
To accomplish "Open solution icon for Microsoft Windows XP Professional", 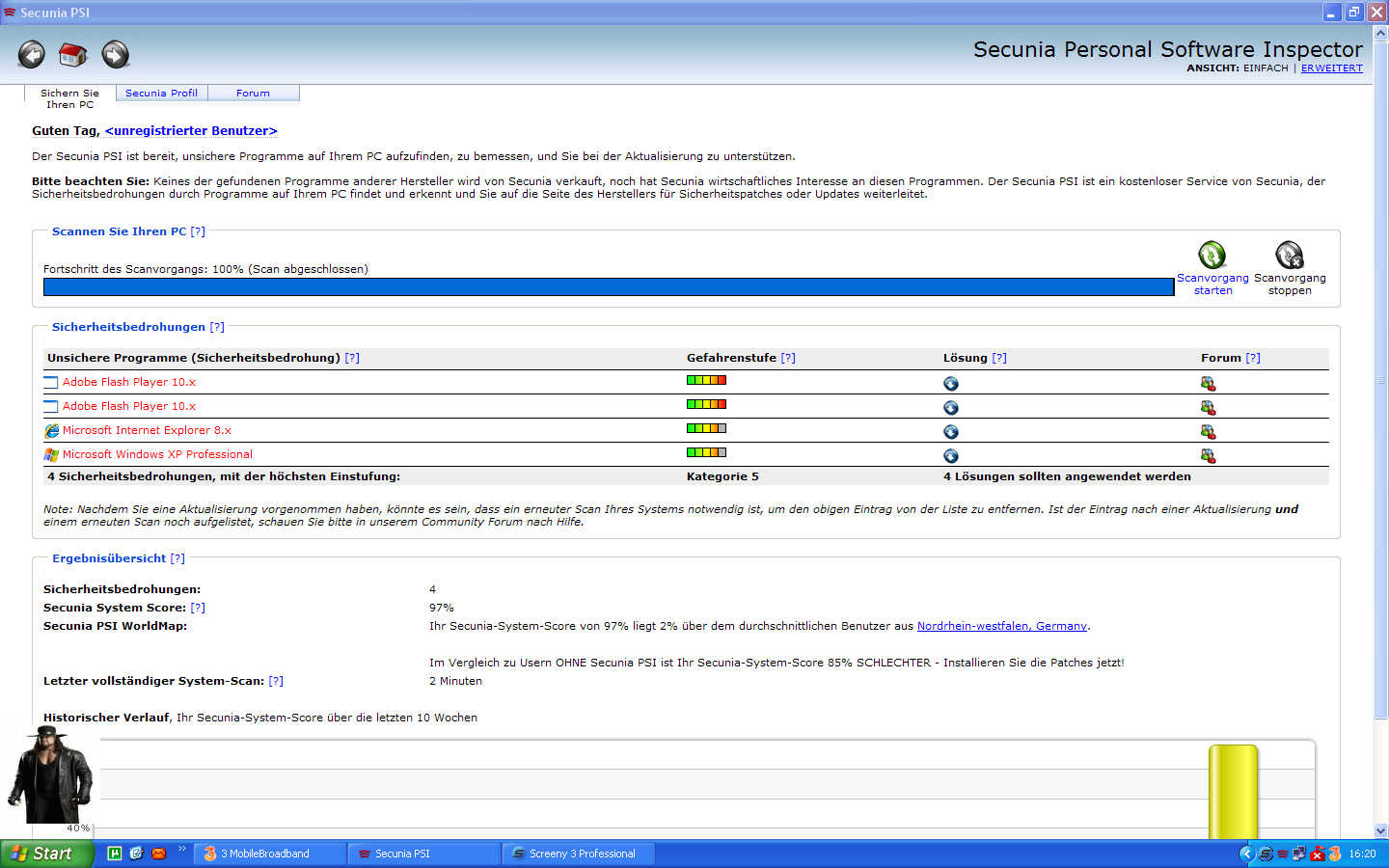I will point(951,456).
